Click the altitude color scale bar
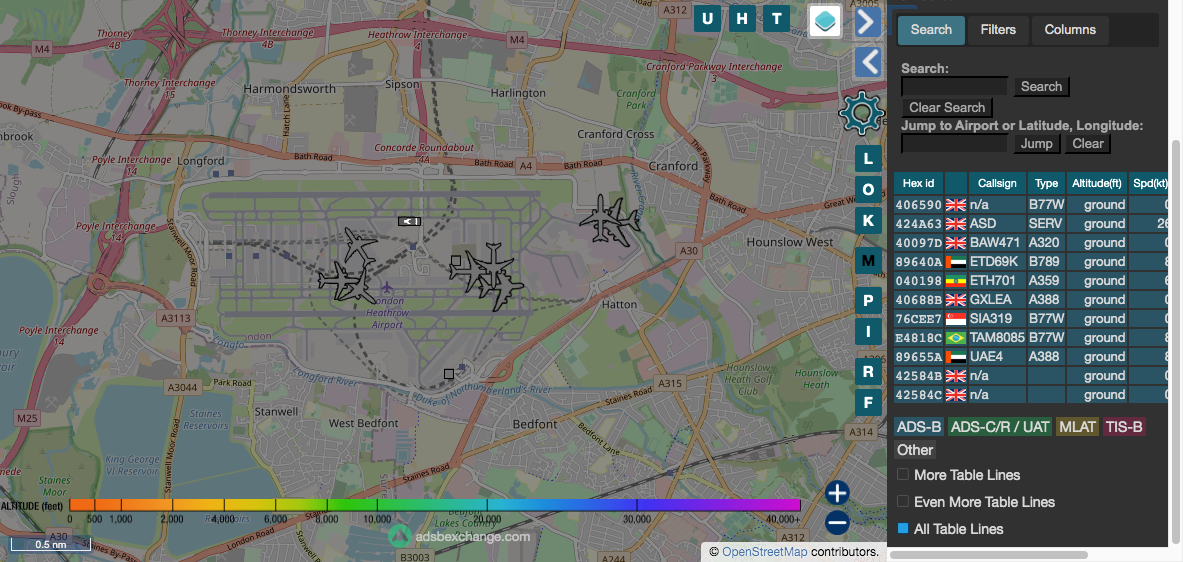The image size is (1183, 562). click(x=435, y=505)
